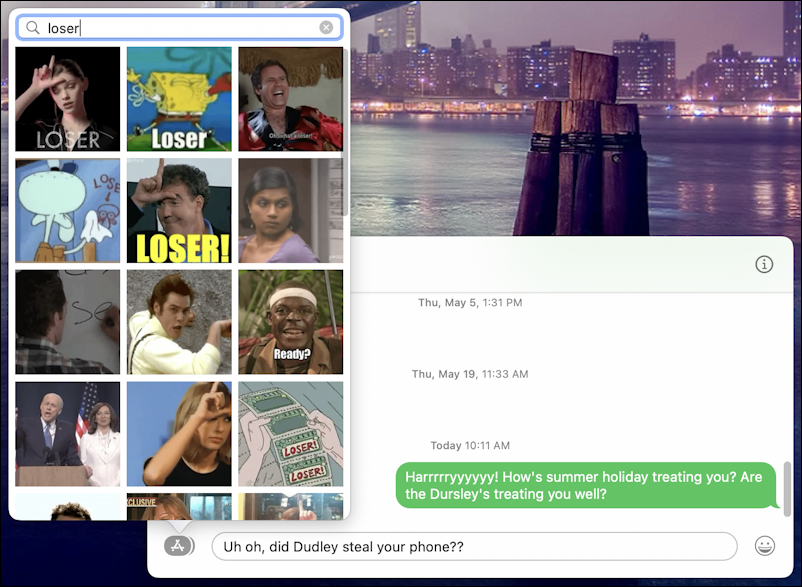Open the emoji picker smiley icon
This screenshot has width=802, height=587.
point(765,546)
